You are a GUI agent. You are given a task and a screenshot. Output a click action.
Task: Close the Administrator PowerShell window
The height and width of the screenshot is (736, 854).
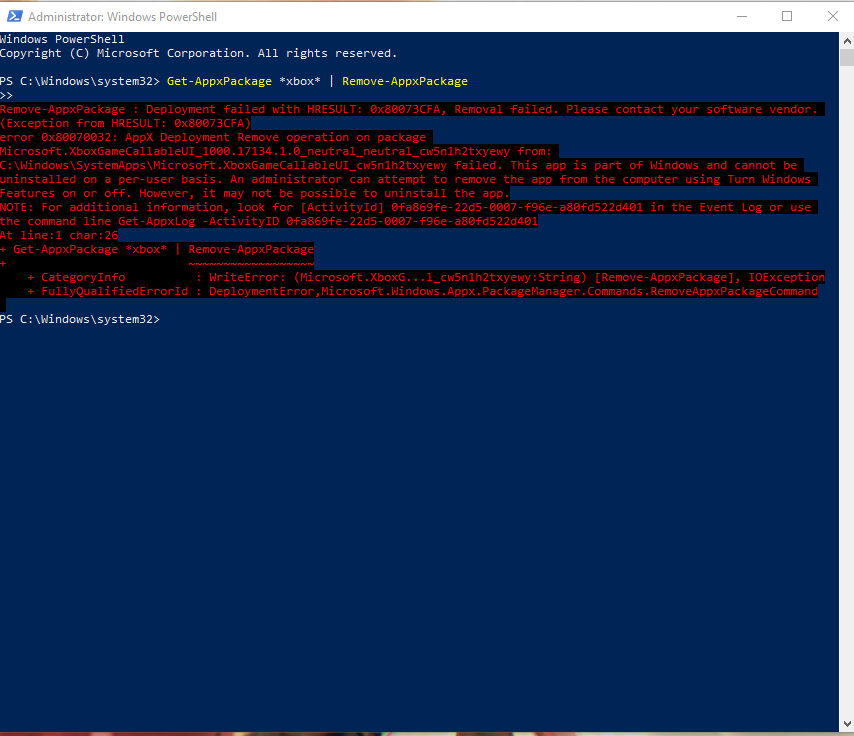pyautogui.click(x=832, y=16)
